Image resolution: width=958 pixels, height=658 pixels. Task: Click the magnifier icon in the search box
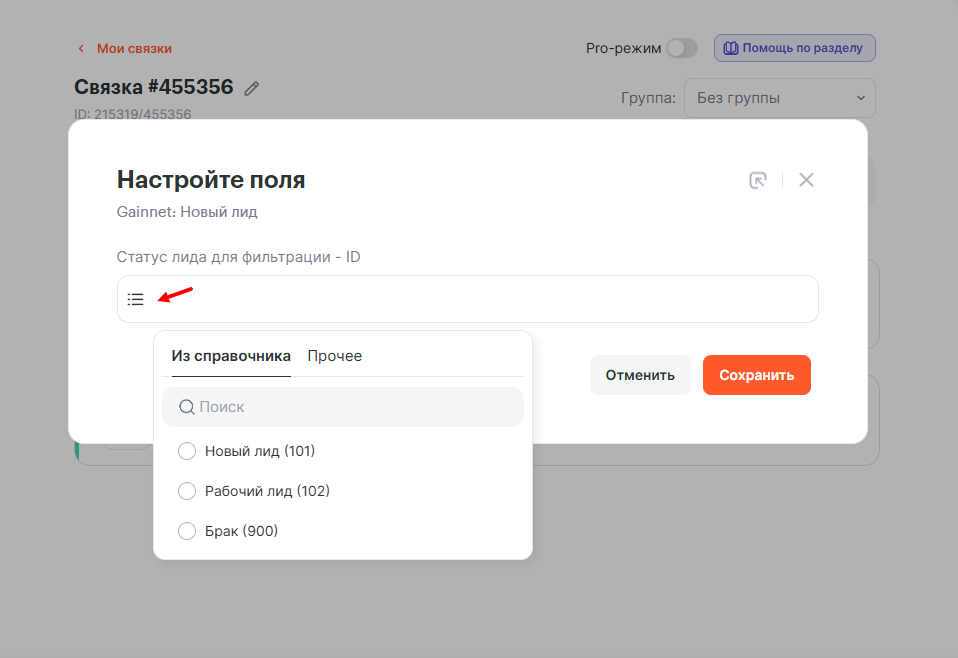click(186, 407)
